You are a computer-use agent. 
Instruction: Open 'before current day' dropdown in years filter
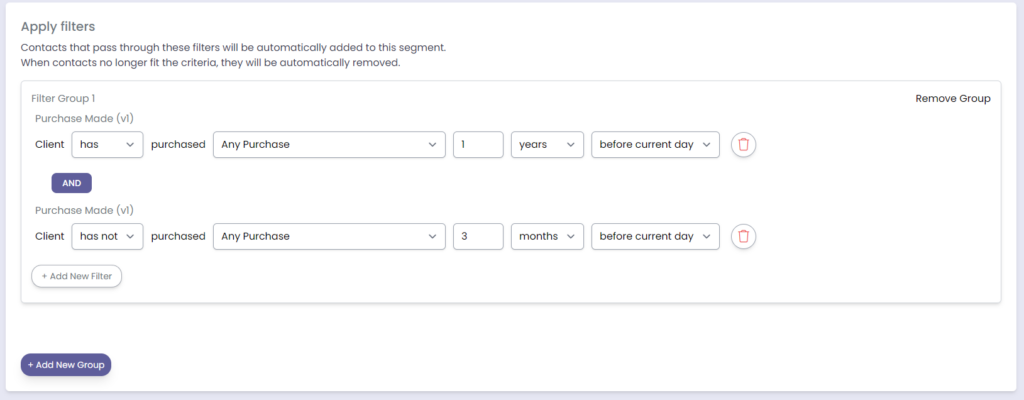pos(655,145)
